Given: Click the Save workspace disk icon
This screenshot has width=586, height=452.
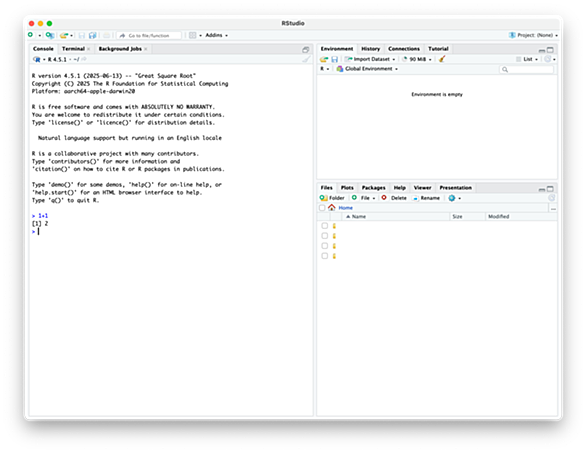Looking at the screenshot, I should point(335,59).
